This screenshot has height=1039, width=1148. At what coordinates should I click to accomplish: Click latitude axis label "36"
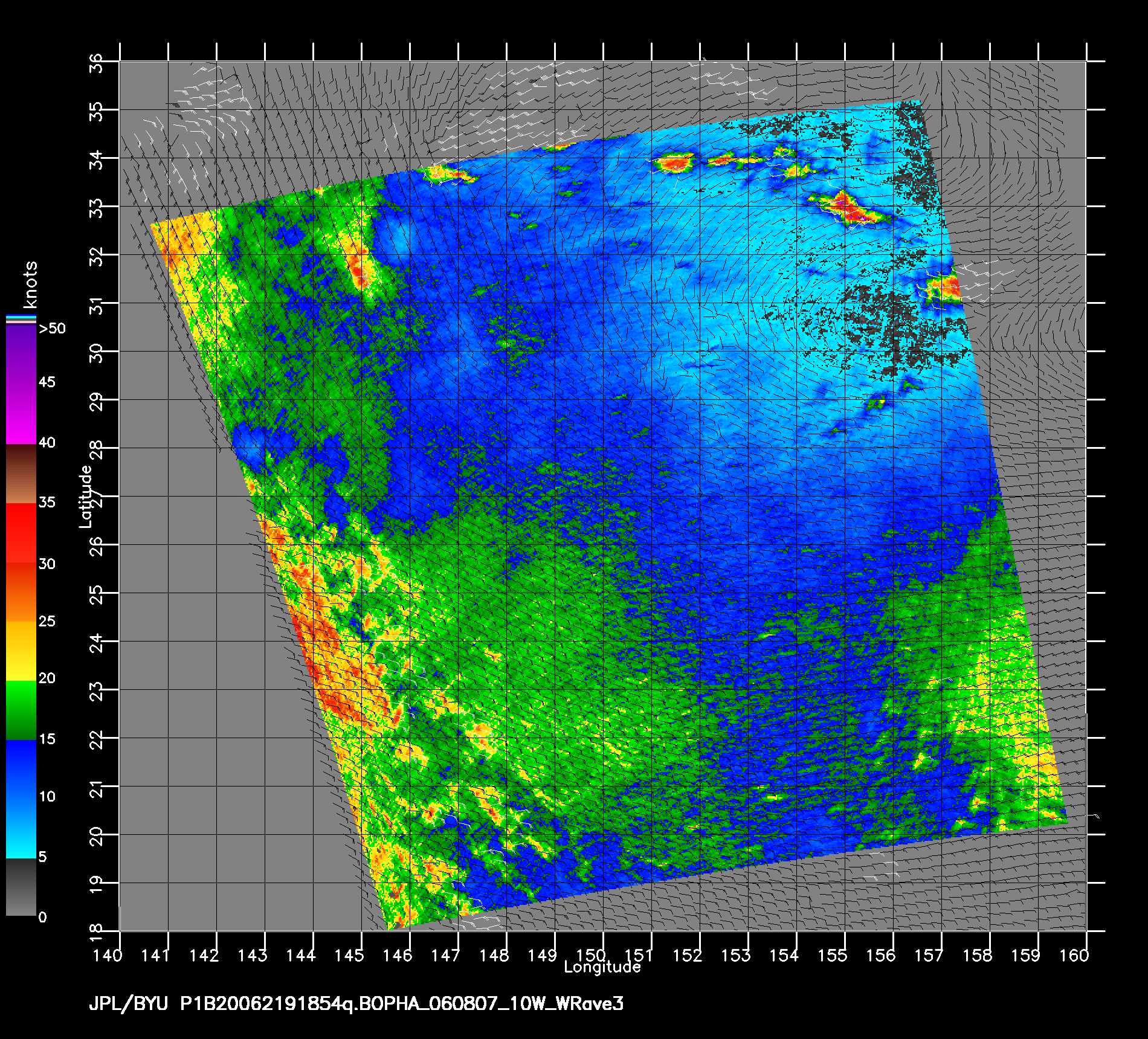click(96, 62)
